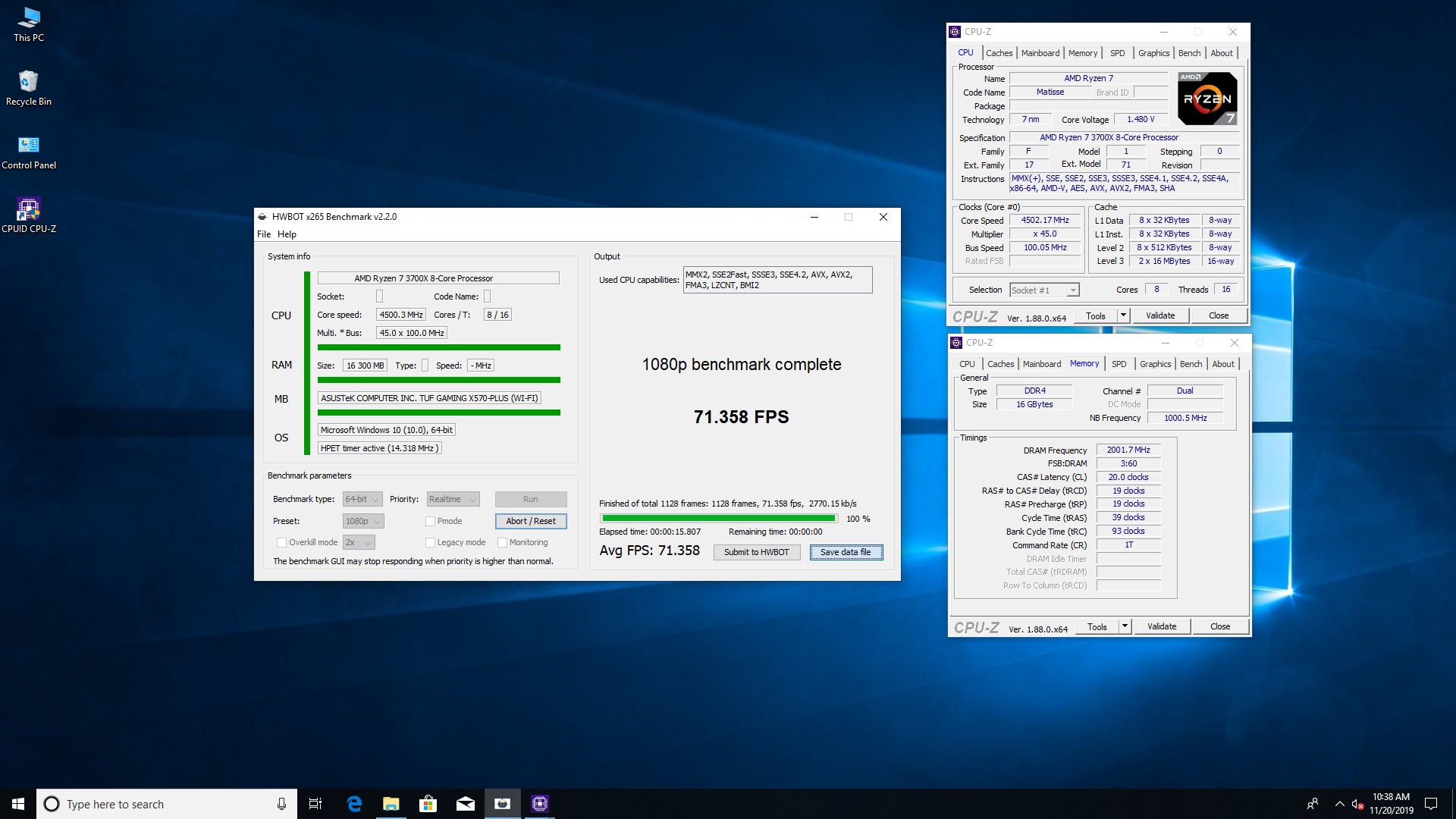The height and width of the screenshot is (819, 1456).
Task: Click the bottom CPU-Z window title icon
Action: click(956, 343)
